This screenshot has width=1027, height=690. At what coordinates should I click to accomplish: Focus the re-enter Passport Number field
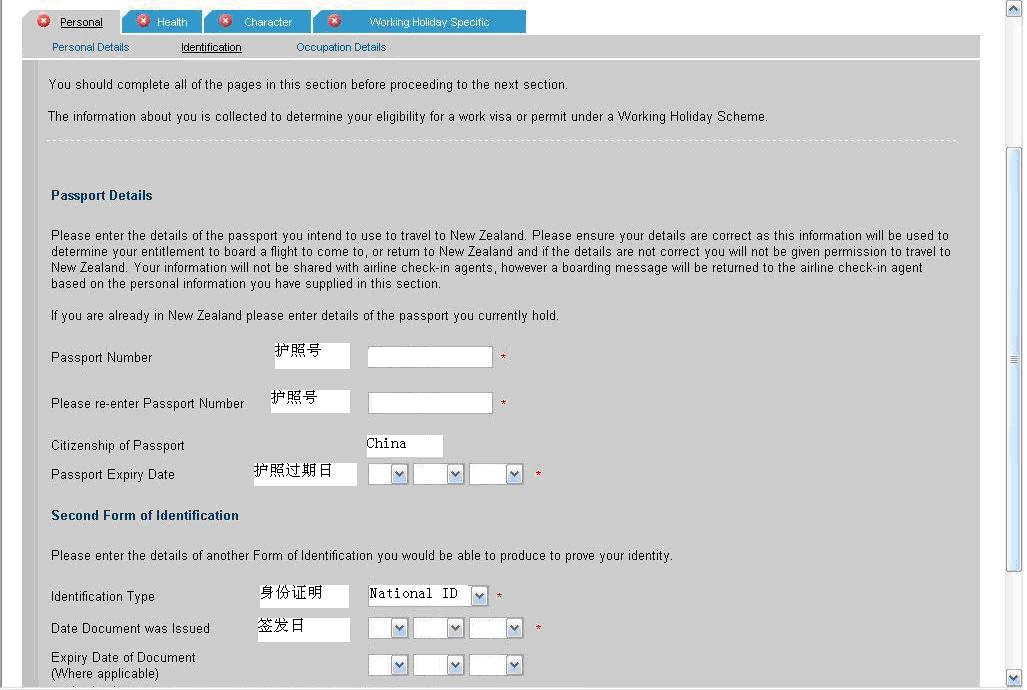[429, 403]
